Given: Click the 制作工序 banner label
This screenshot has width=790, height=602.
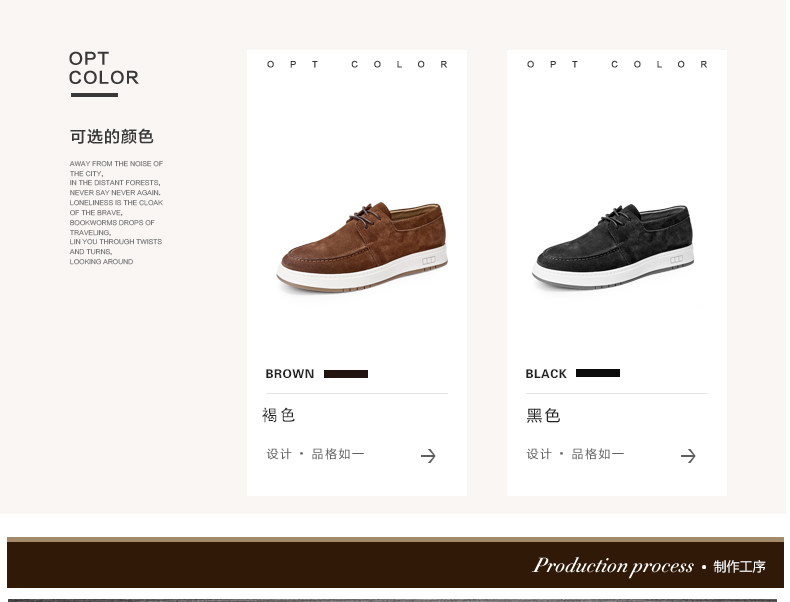Looking at the screenshot, I should click(739, 567).
